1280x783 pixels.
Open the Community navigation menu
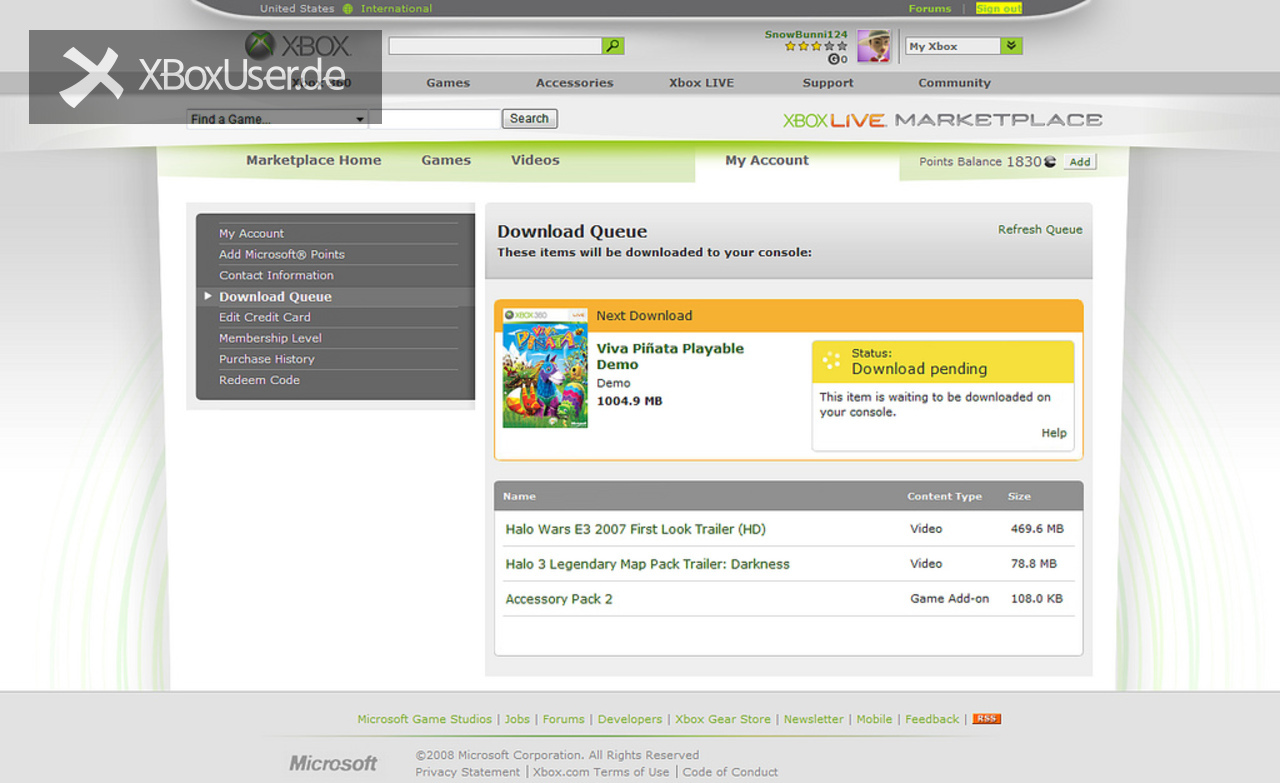pos(955,83)
